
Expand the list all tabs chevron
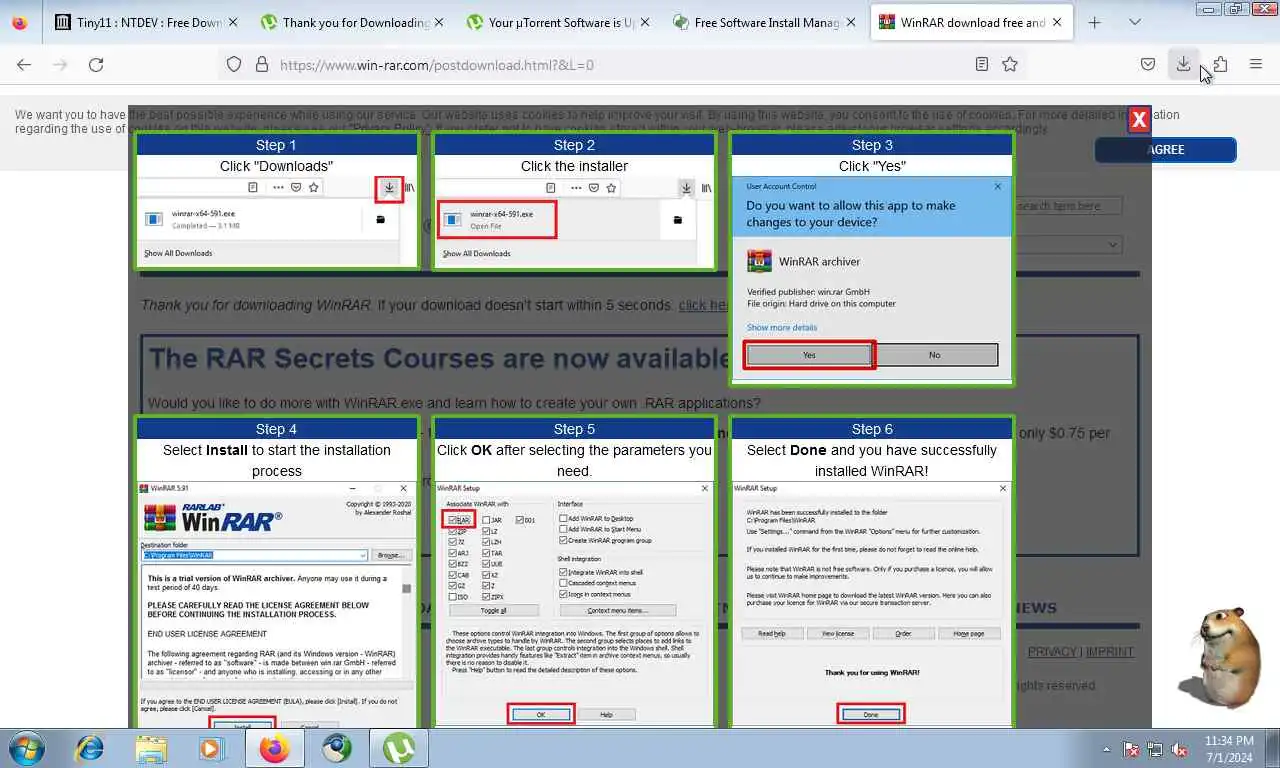pyautogui.click(x=1135, y=22)
